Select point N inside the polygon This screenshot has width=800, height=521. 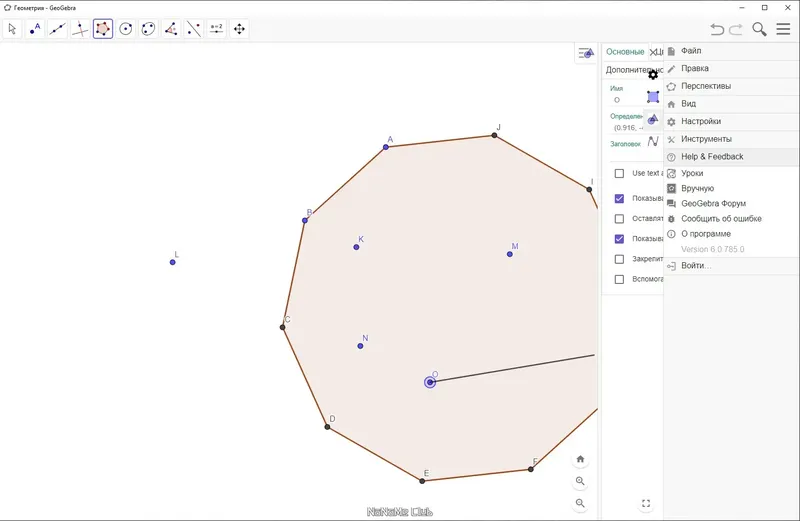tap(360, 346)
